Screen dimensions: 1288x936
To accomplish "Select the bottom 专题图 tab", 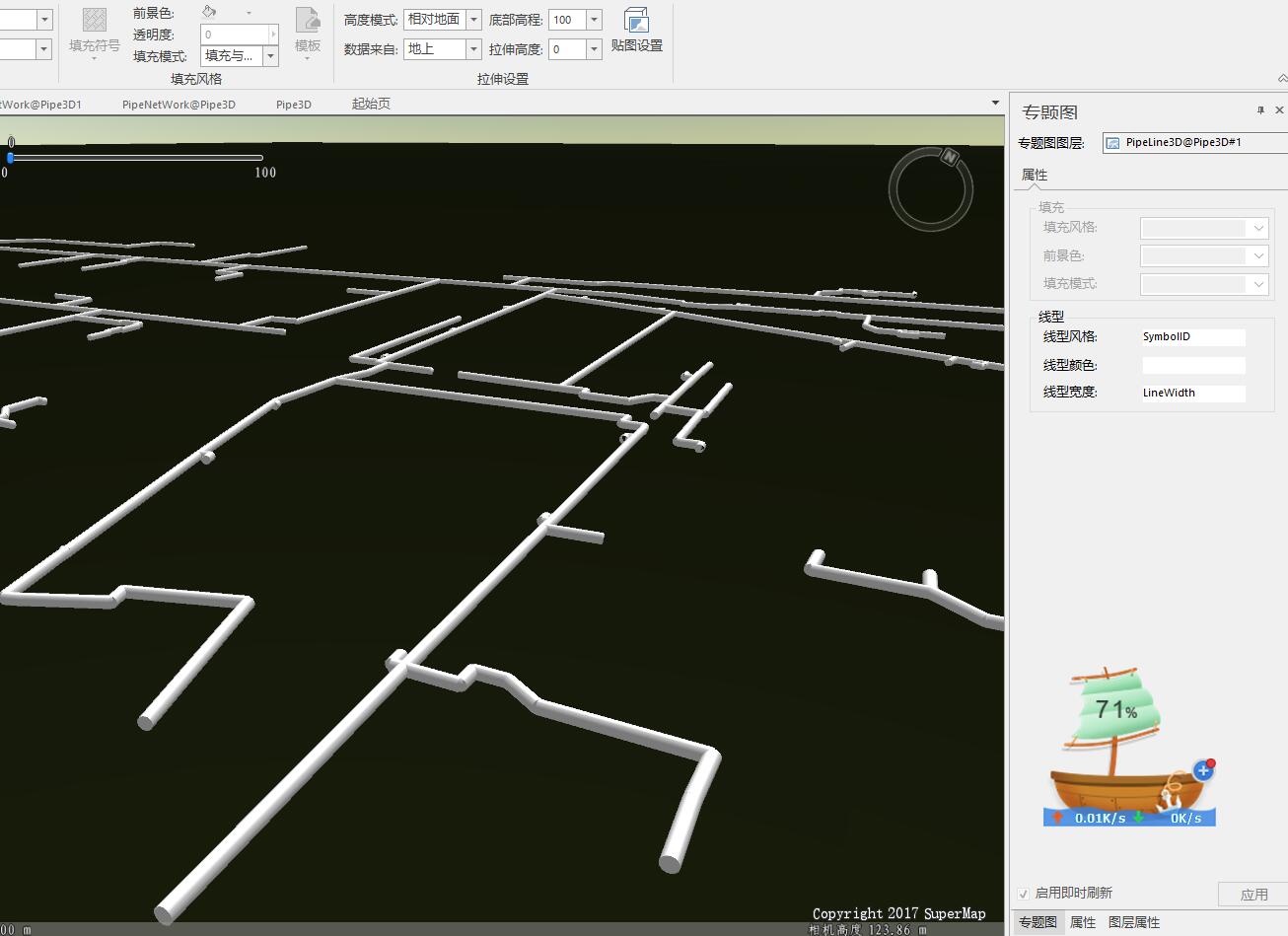I will coord(1038,922).
